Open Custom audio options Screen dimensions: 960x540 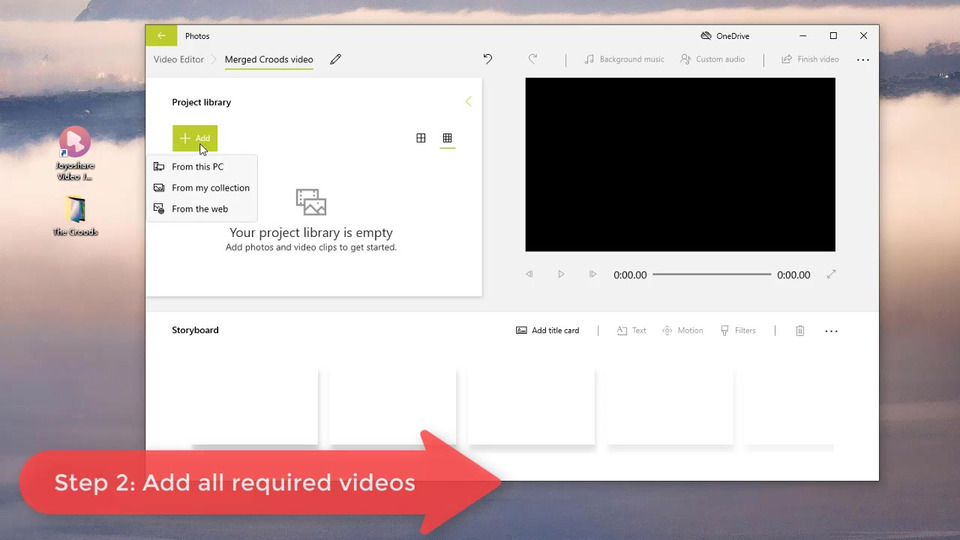pos(713,59)
